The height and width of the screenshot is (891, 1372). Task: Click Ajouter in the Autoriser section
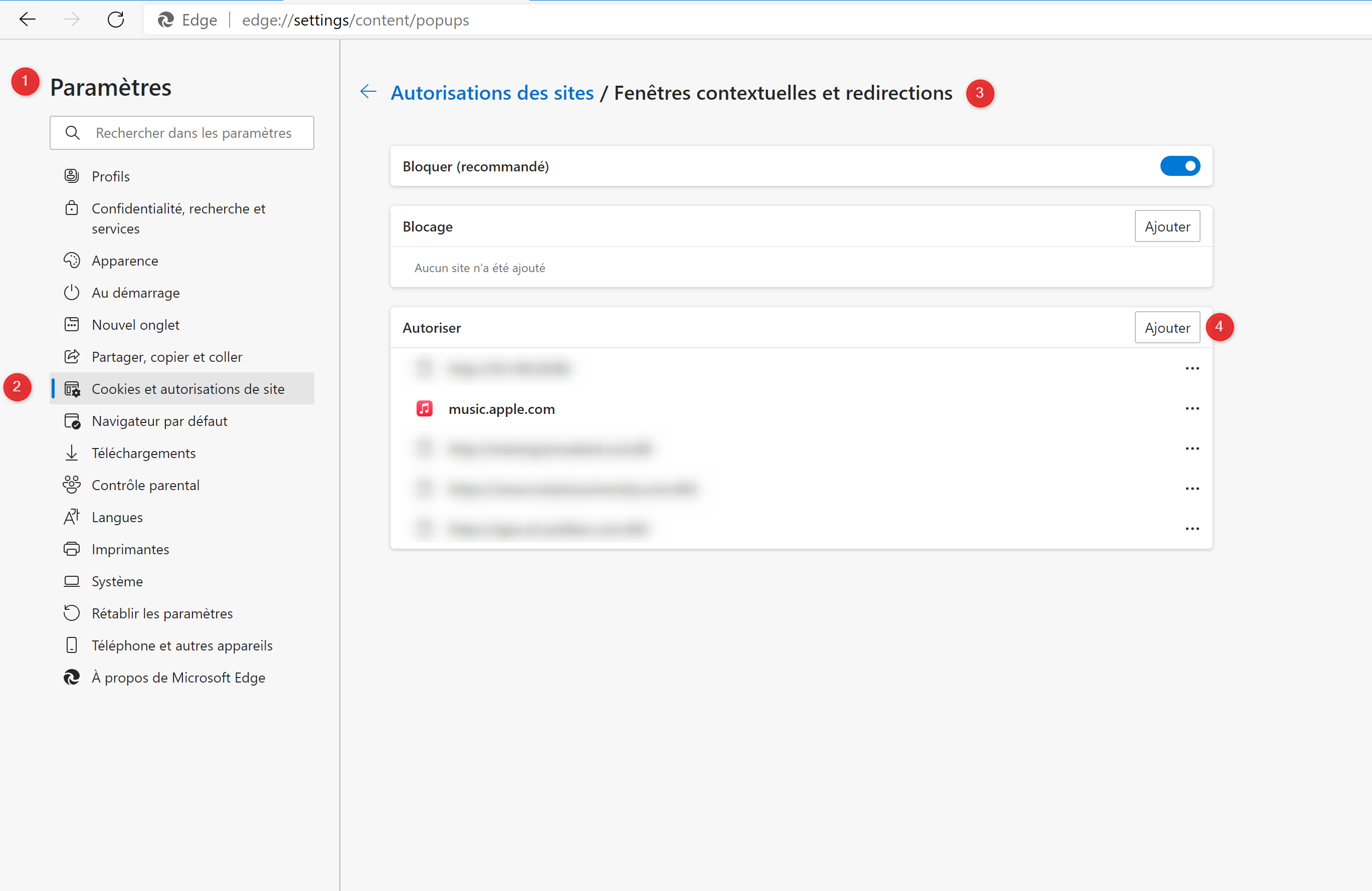[x=1167, y=327]
